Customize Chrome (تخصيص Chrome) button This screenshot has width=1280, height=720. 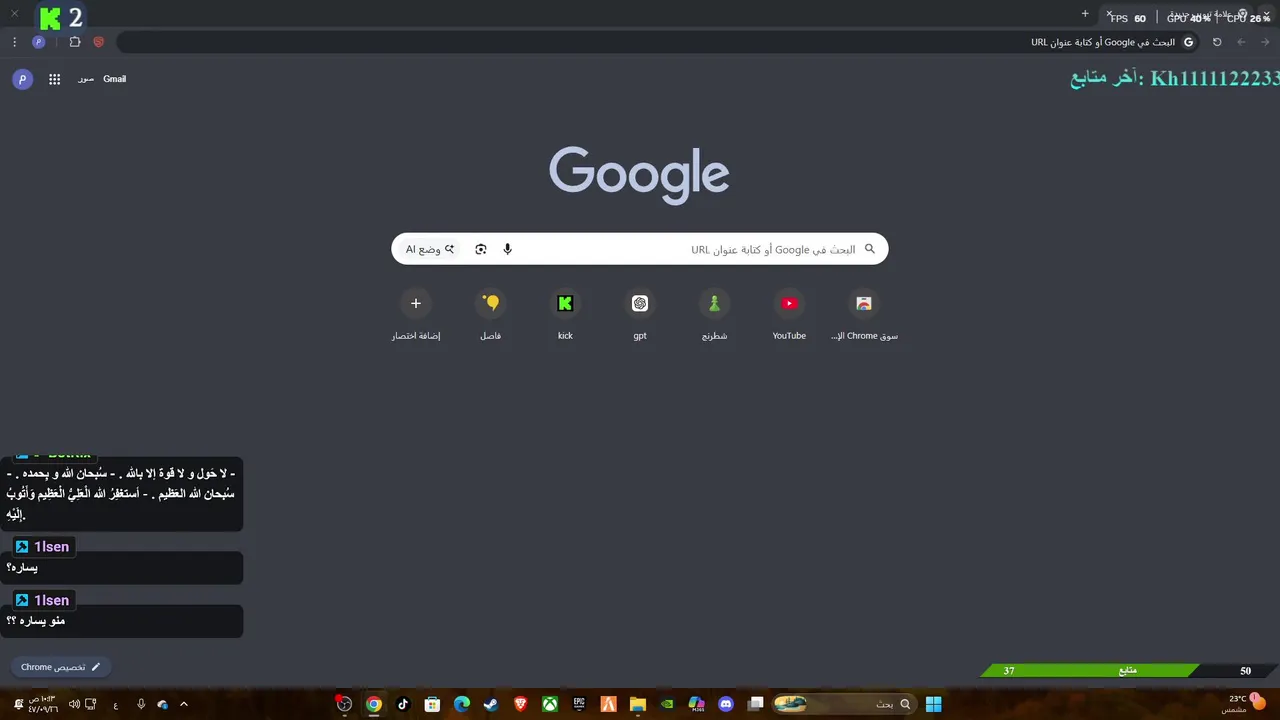(x=61, y=667)
